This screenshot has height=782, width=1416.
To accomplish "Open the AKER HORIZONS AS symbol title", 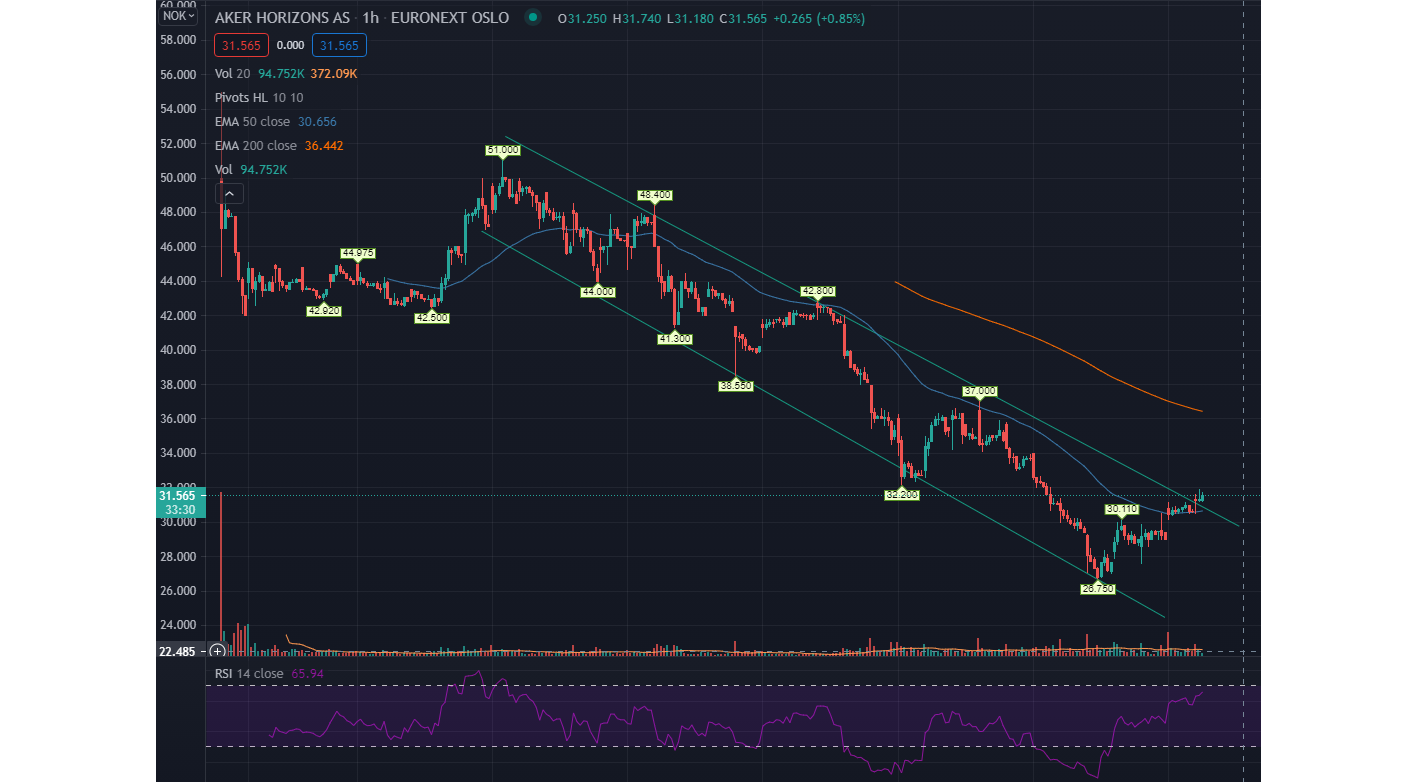I will [282, 18].
